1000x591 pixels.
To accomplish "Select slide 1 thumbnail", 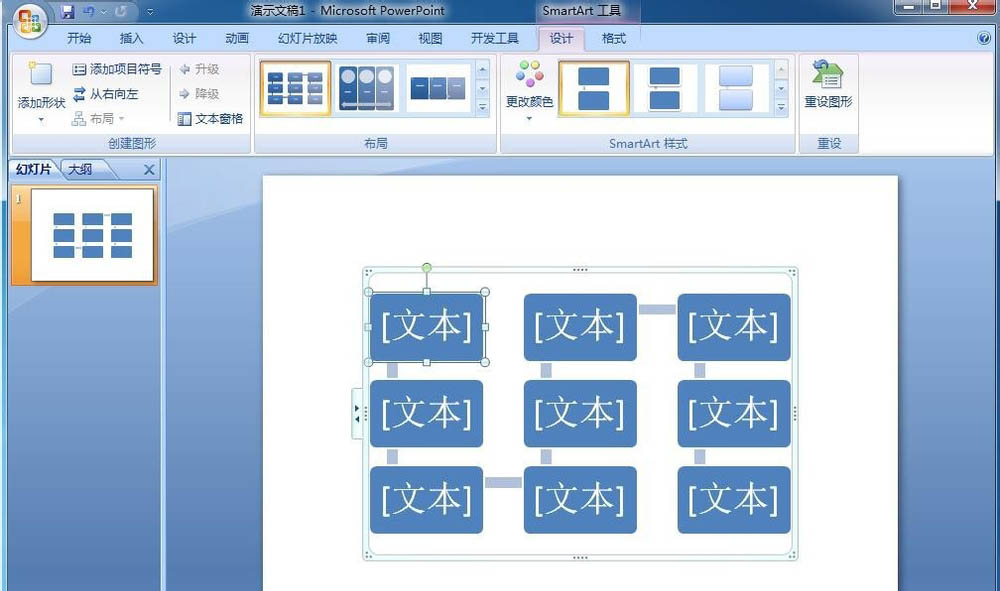I will [92, 235].
